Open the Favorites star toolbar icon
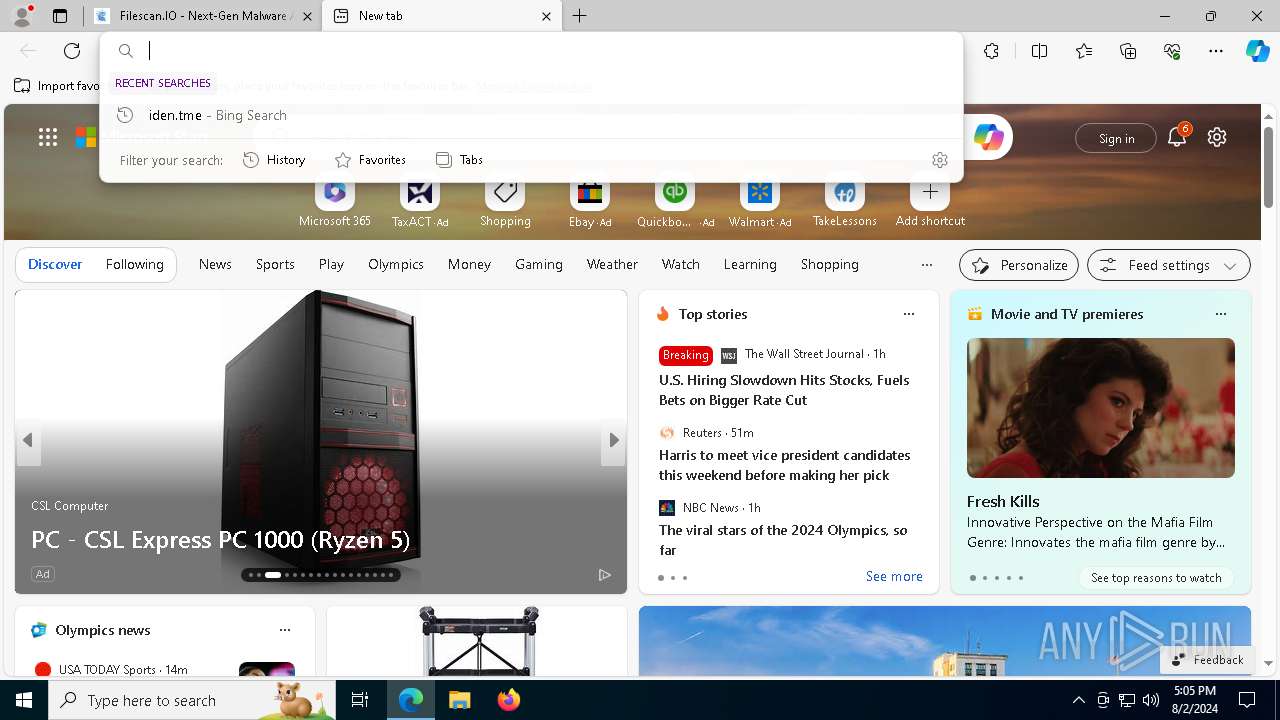Image resolution: width=1280 pixels, height=720 pixels. click(x=1084, y=51)
